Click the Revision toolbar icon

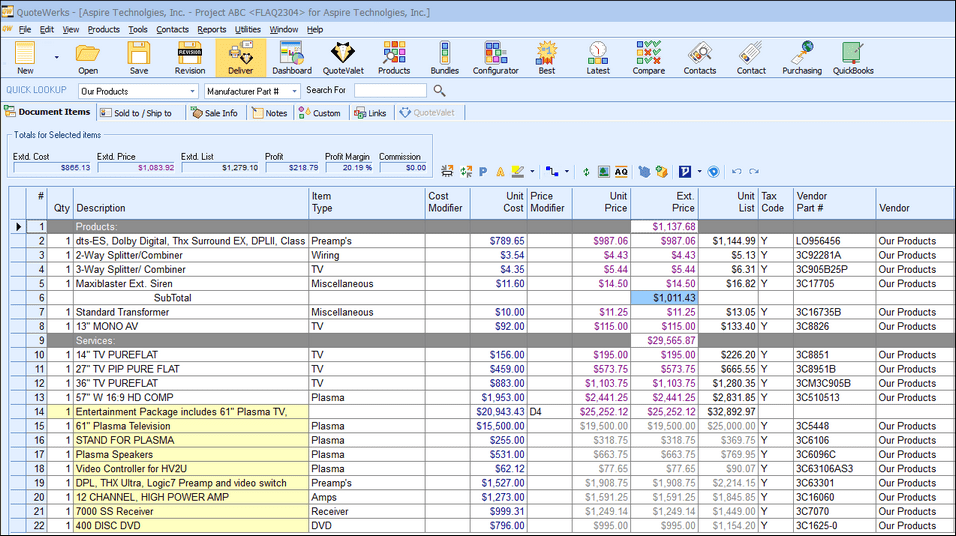coord(190,57)
